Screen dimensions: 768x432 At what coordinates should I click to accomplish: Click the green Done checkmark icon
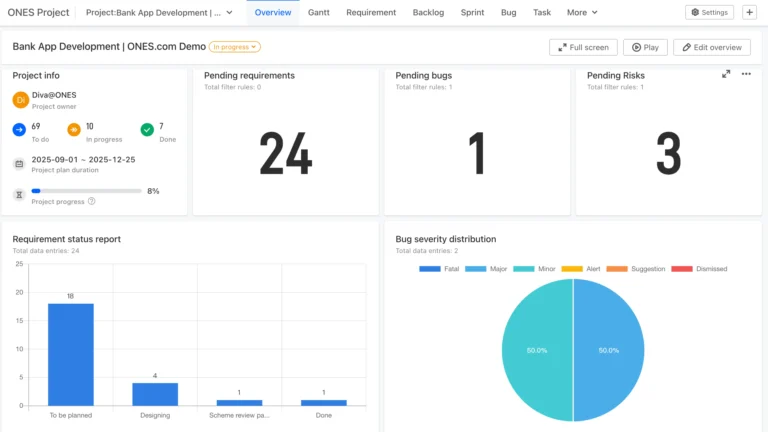tap(147, 129)
